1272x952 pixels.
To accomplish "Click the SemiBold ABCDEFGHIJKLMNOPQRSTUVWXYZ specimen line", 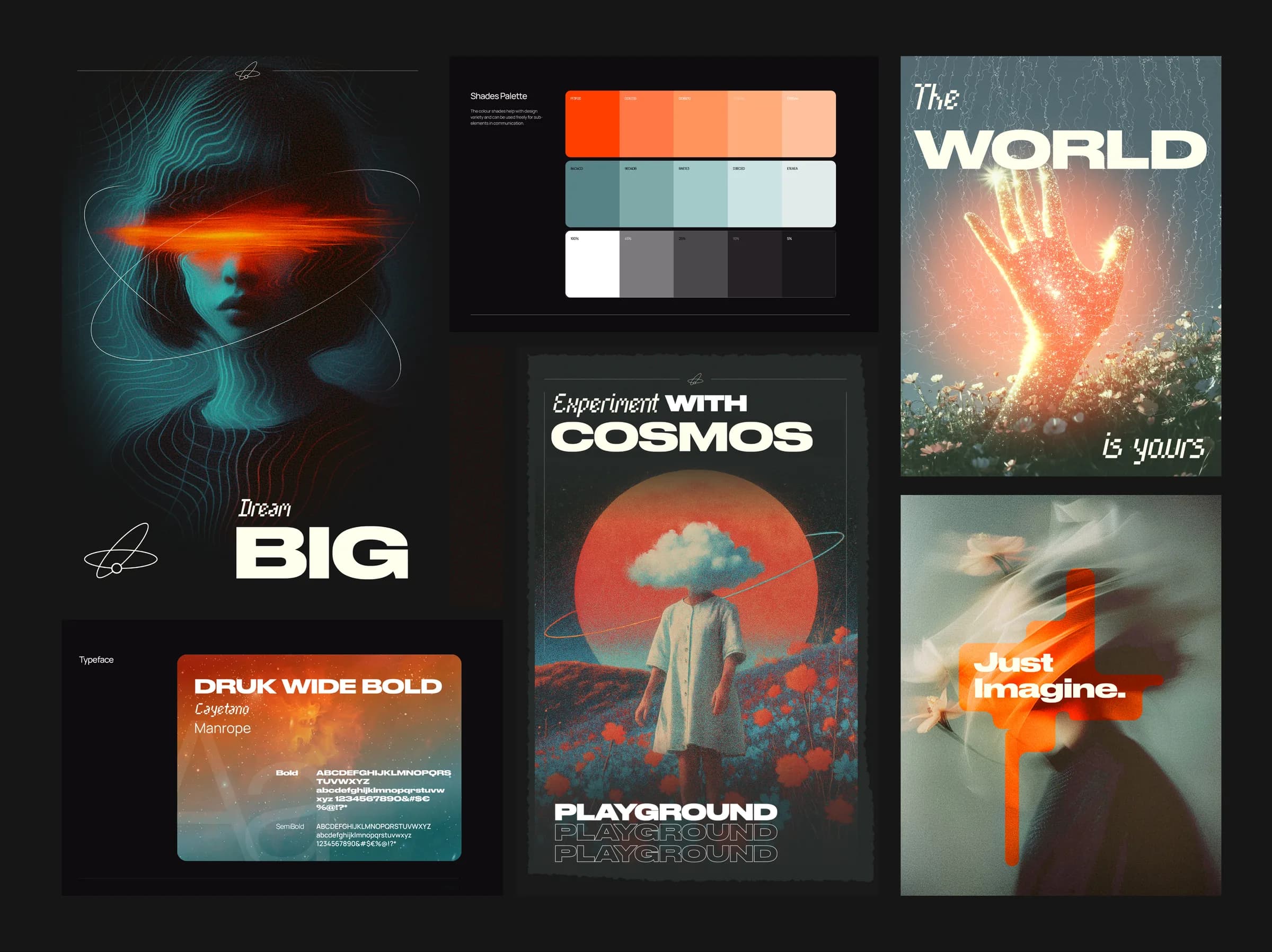I will click(x=373, y=826).
